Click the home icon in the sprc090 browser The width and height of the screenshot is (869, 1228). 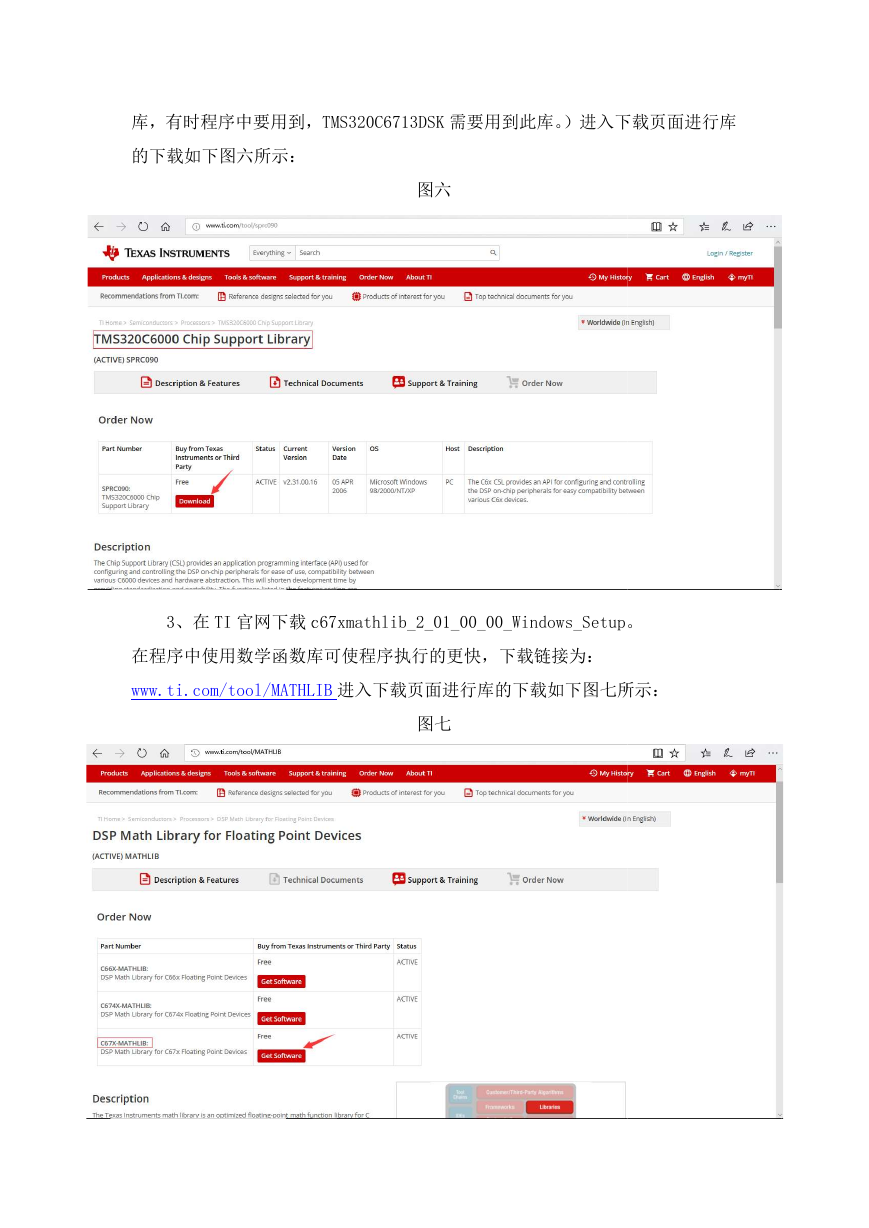[165, 227]
